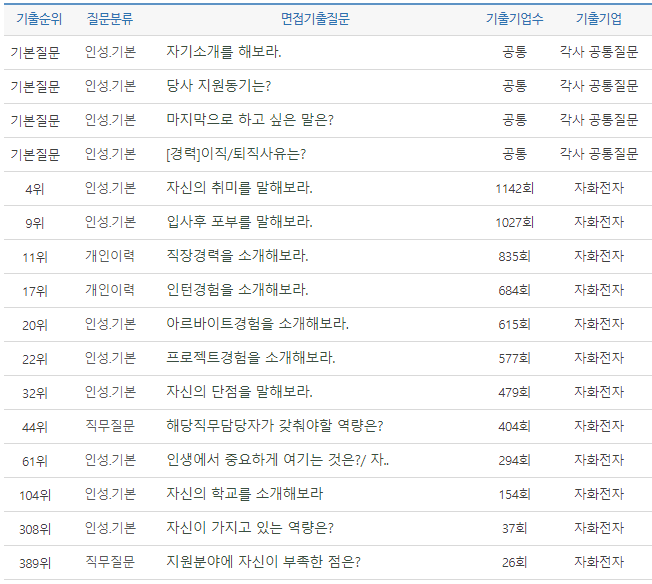The height and width of the screenshot is (584, 652).
Task: Select 마지막으로 하고 싶은 말은? question
Action: [x=249, y=120]
